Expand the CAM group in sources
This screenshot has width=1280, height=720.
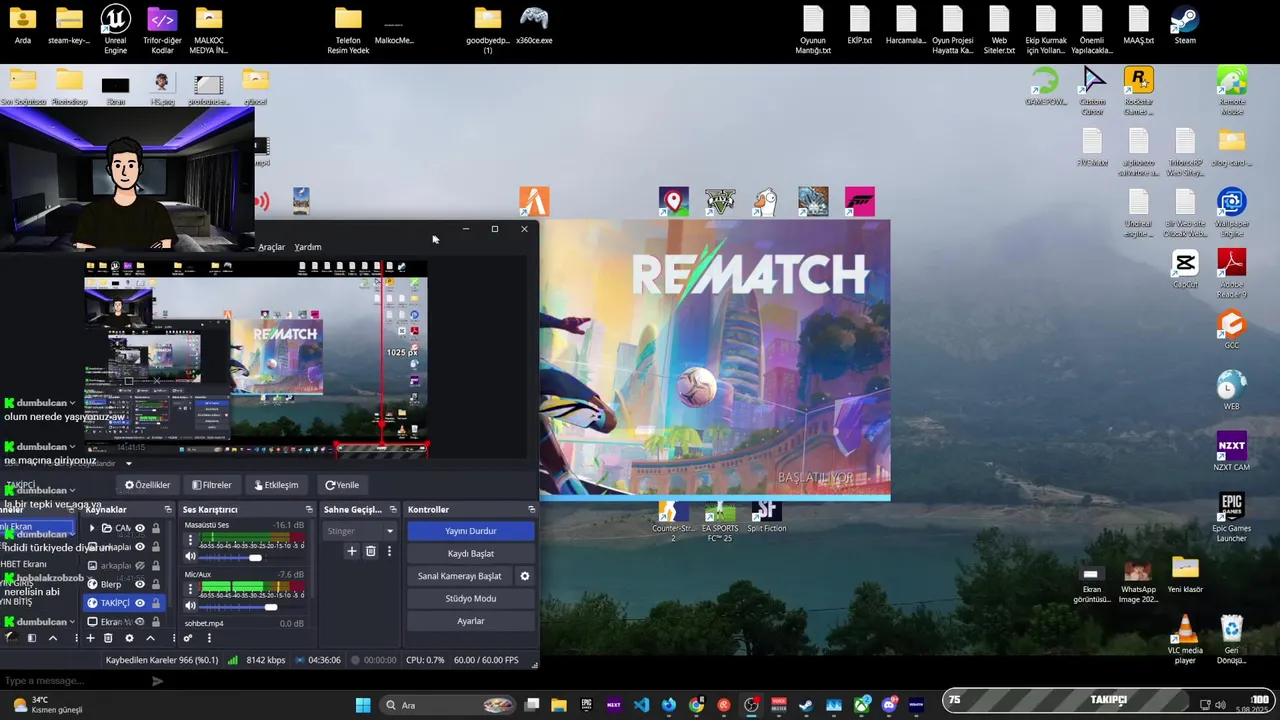point(92,528)
